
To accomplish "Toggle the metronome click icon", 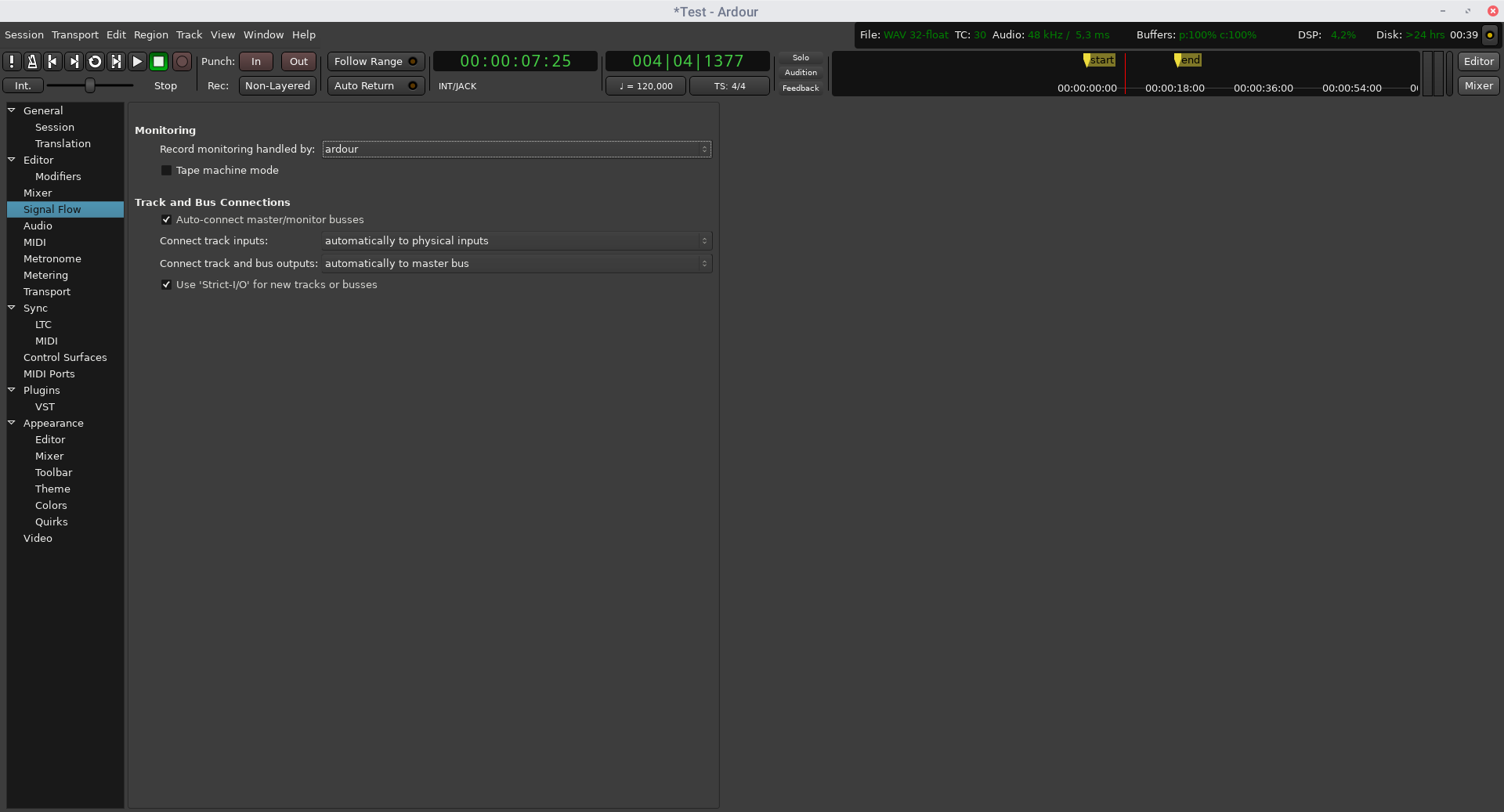I will point(32,61).
